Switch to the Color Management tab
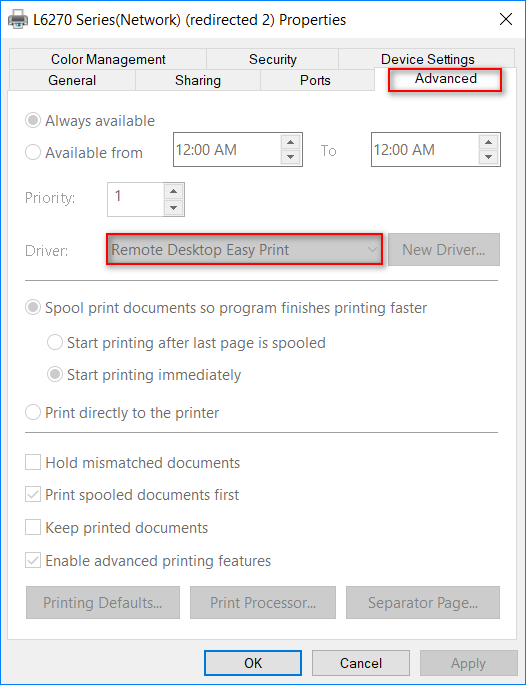The height and width of the screenshot is (685, 526). tap(108, 59)
